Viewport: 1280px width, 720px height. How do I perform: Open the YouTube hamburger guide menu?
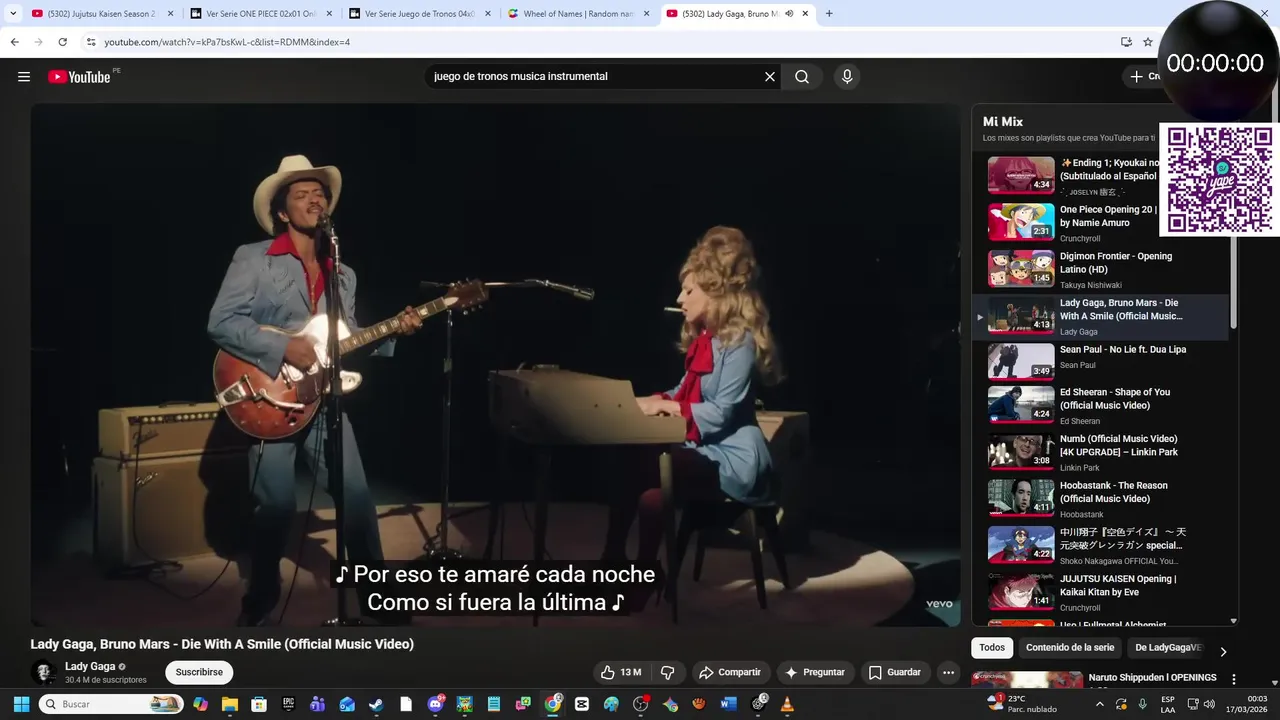point(24,77)
